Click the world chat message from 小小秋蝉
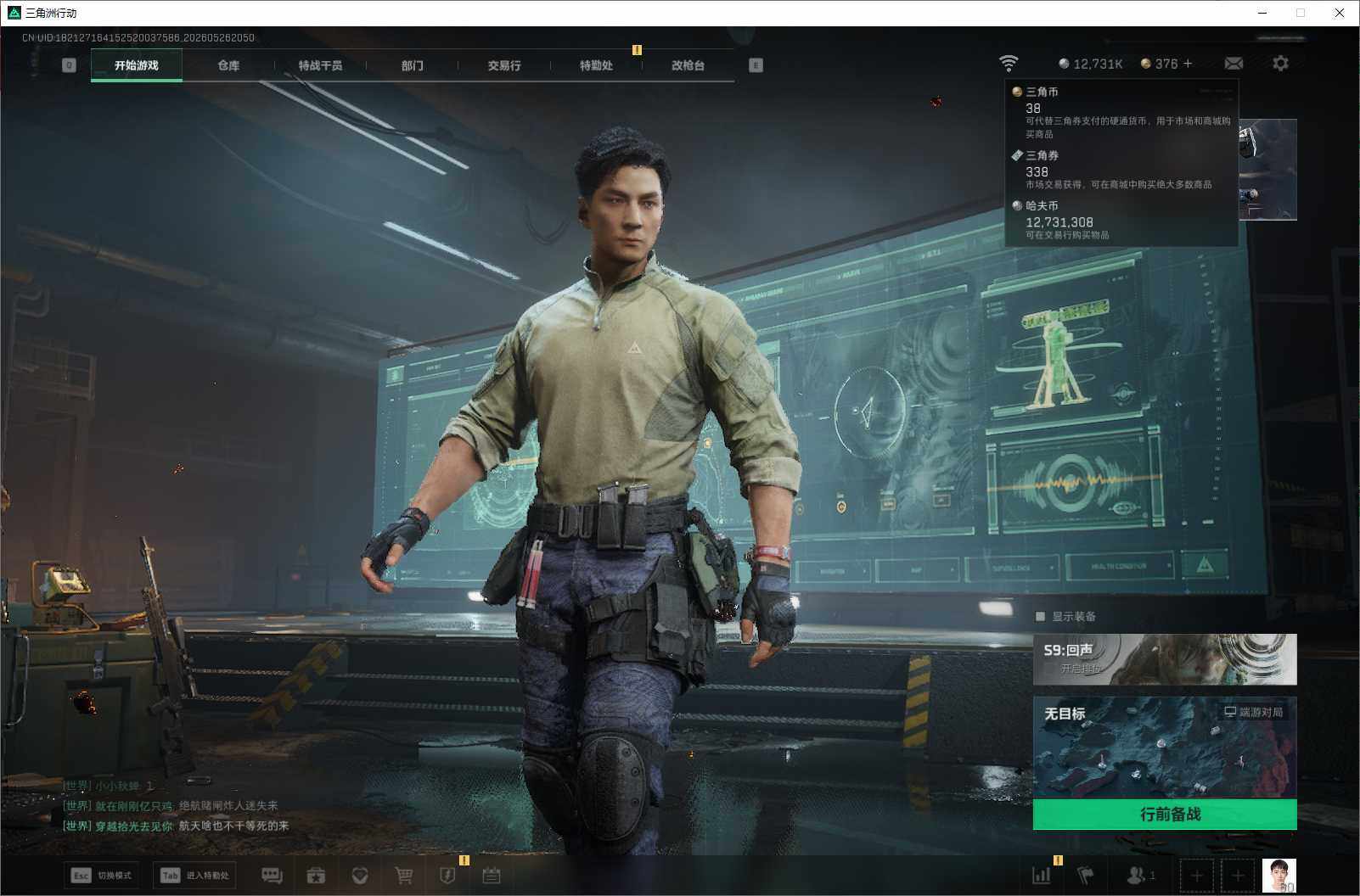Viewport: 1360px width, 896px height. coord(108,787)
